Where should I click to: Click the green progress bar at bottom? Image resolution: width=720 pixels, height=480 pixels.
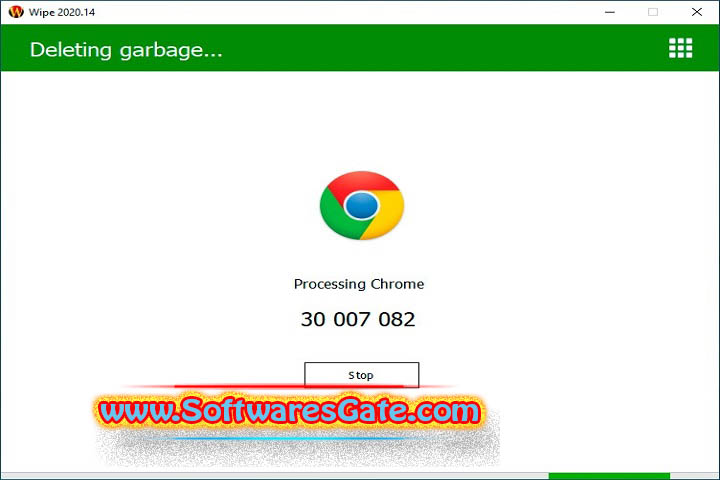click(x=609, y=476)
